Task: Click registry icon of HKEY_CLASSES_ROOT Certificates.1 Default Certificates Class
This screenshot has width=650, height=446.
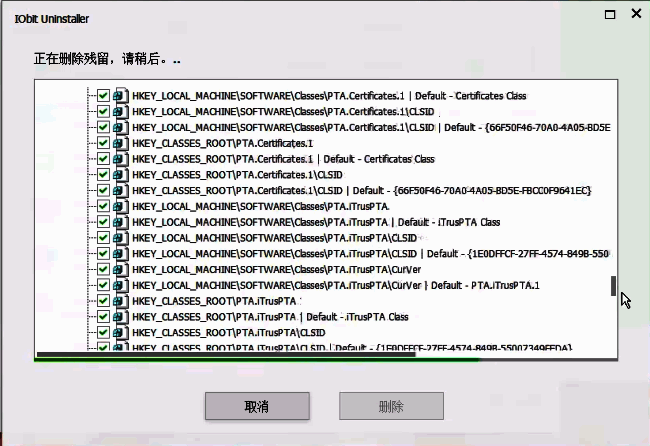Action: 121,159
